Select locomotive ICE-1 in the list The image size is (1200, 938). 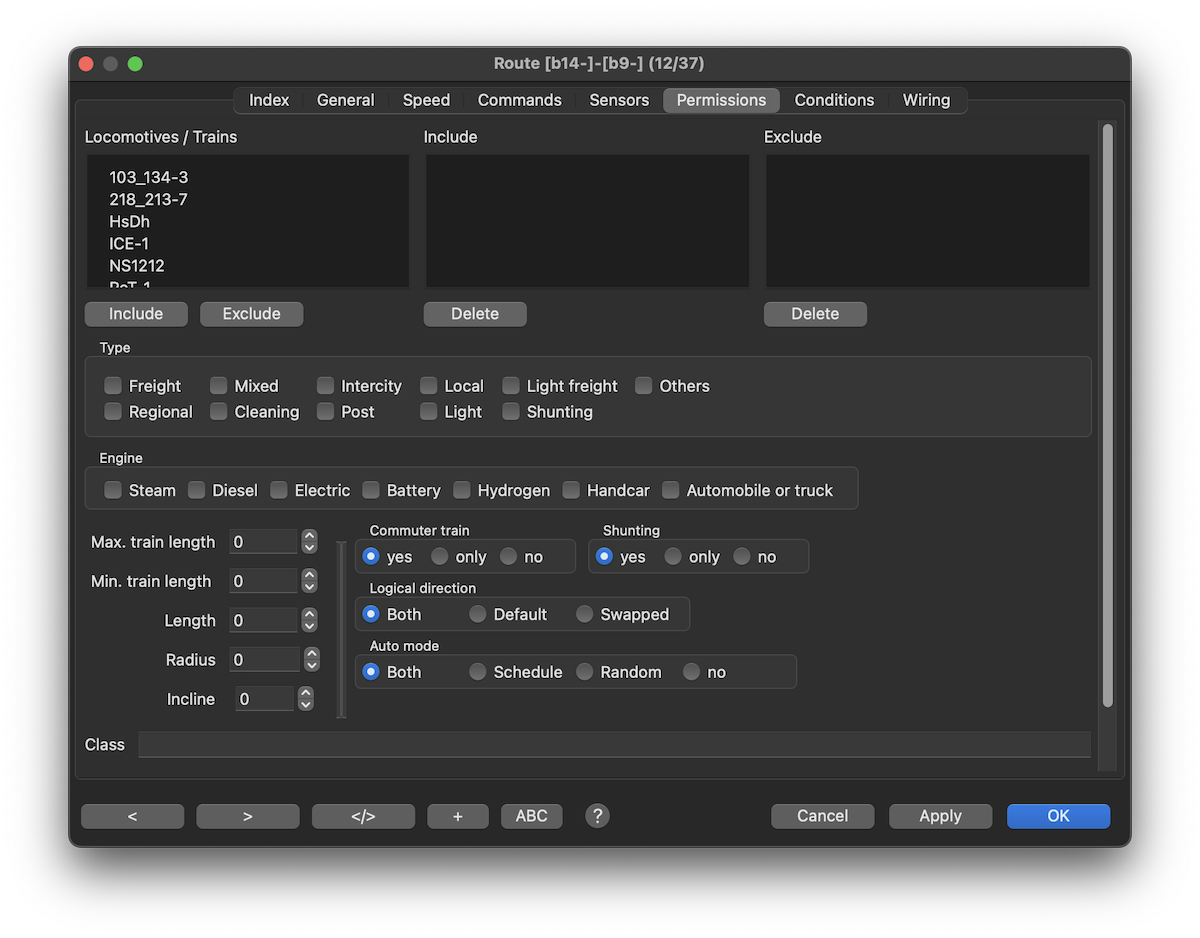pos(130,244)
